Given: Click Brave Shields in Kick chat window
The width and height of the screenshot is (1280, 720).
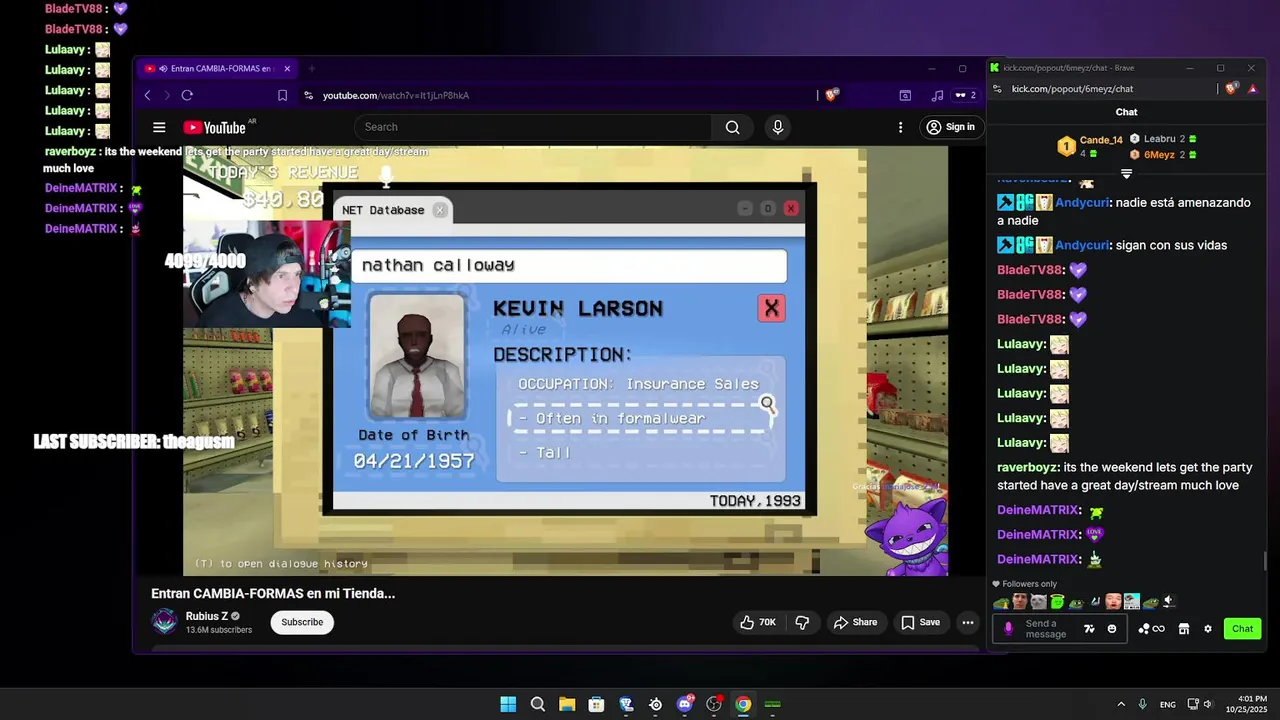Looking at the screenshot, I should pos(1232,89).
